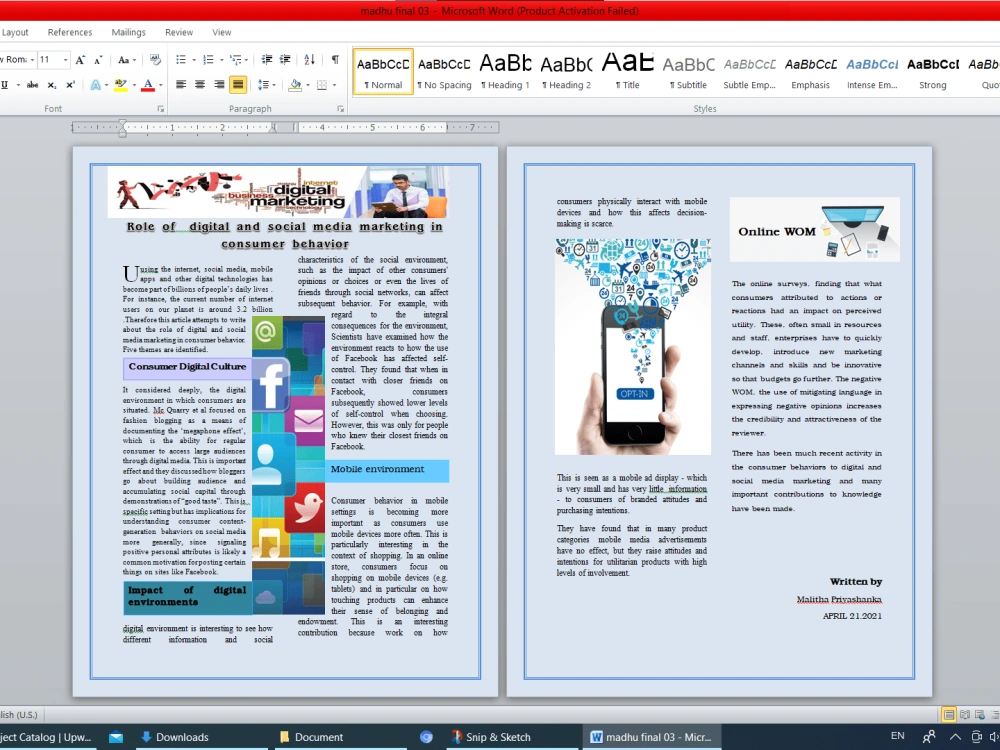Apply the Intense Emphasis style
This screenshot has width=1000, height=750.
click(872, 71)
